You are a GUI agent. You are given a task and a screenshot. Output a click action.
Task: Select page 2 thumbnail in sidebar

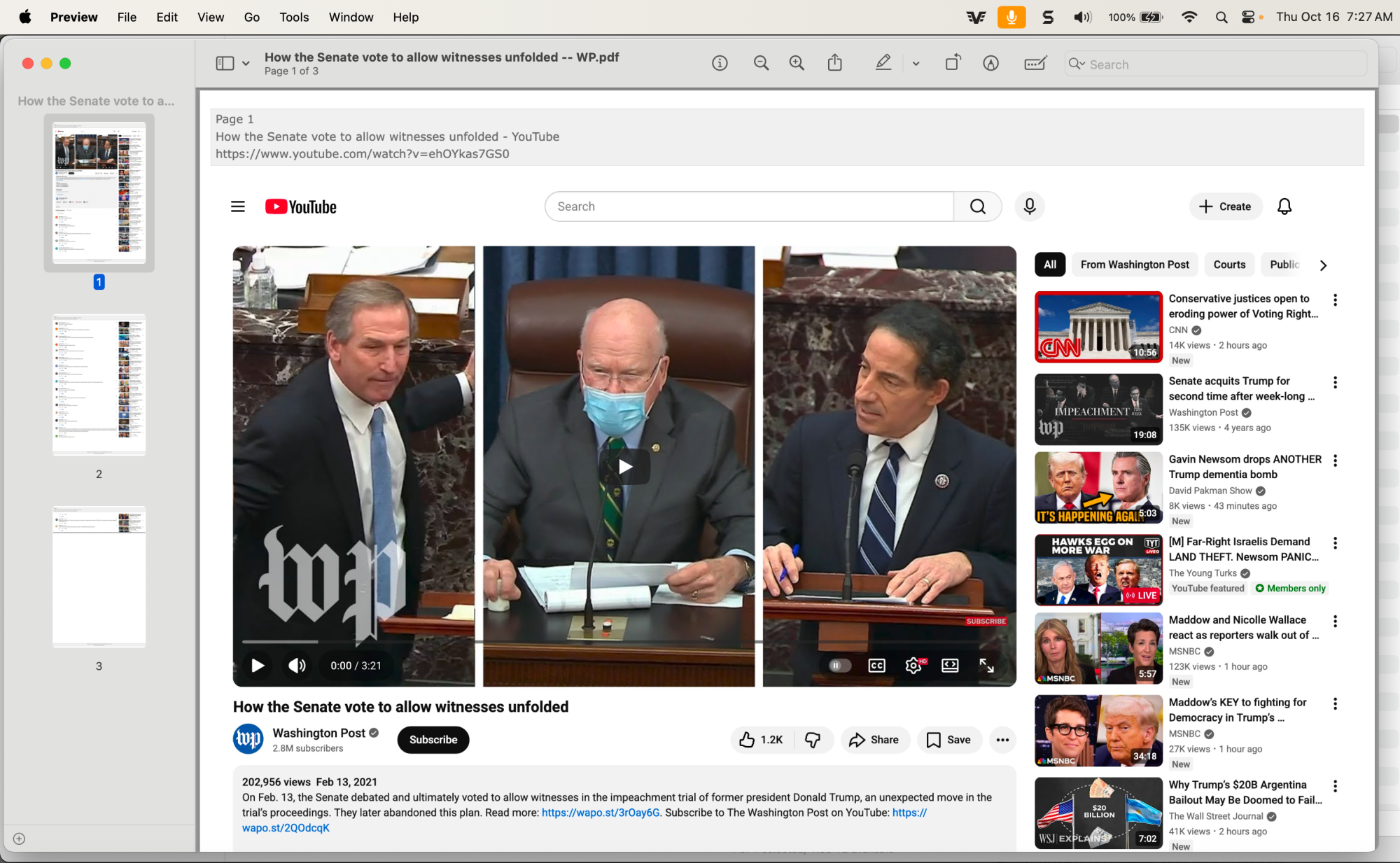[99, 385]
